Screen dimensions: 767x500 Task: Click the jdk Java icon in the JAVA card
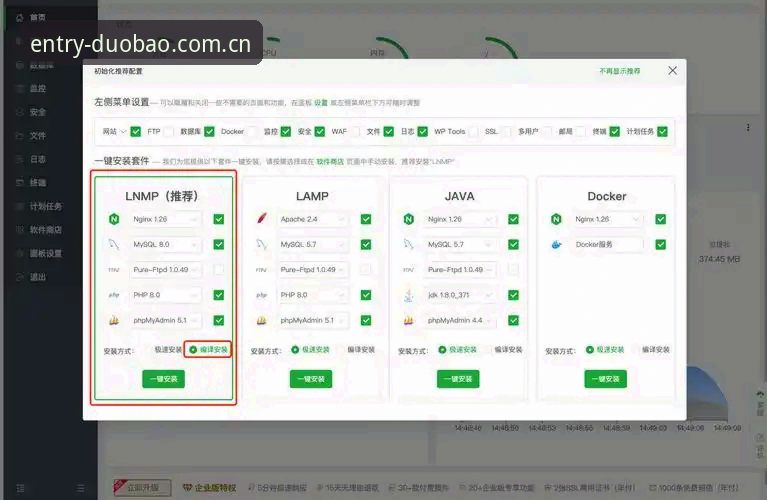click(x=408, y=295)
